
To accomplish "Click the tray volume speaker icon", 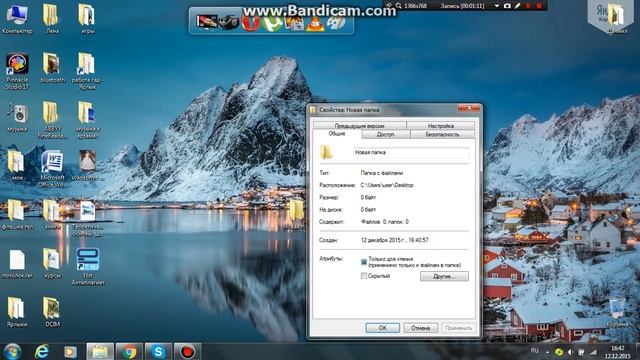I will pyautogui.click(x=571, y=351).
